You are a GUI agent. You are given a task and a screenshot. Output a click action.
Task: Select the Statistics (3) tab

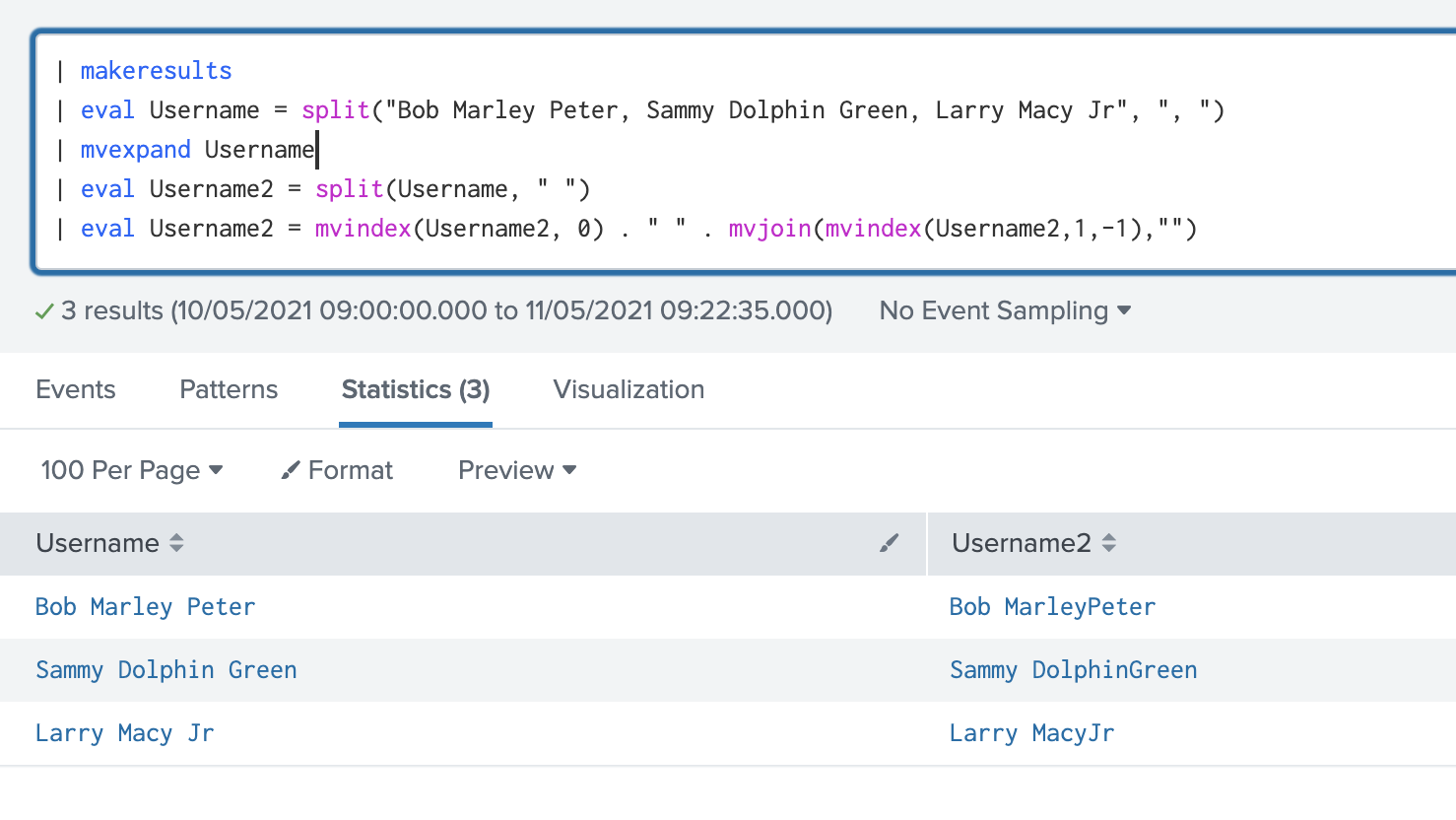coord(415,389)
